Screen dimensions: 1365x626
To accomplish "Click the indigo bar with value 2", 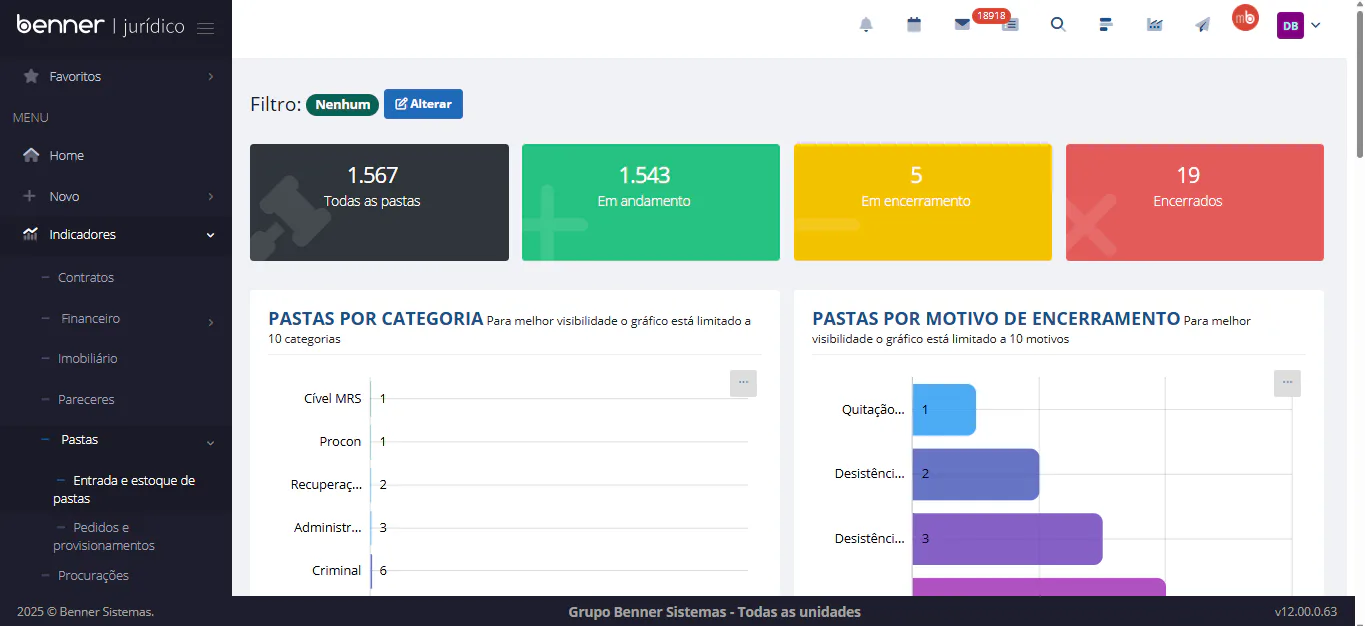I will pyautogui.click(x=976, y=474).
